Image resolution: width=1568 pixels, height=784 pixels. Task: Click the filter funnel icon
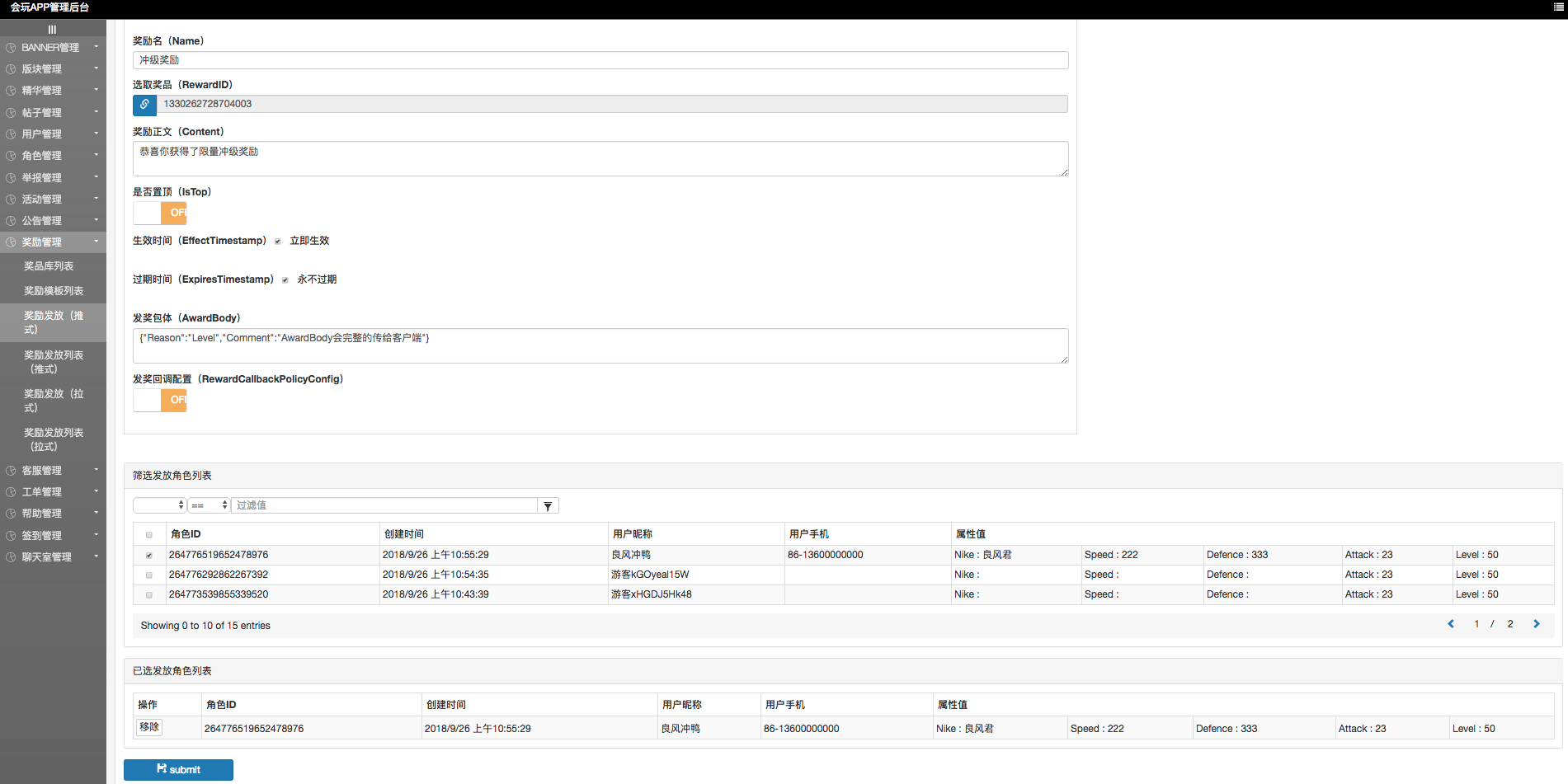pyautogui.click(x=548, y=506)
